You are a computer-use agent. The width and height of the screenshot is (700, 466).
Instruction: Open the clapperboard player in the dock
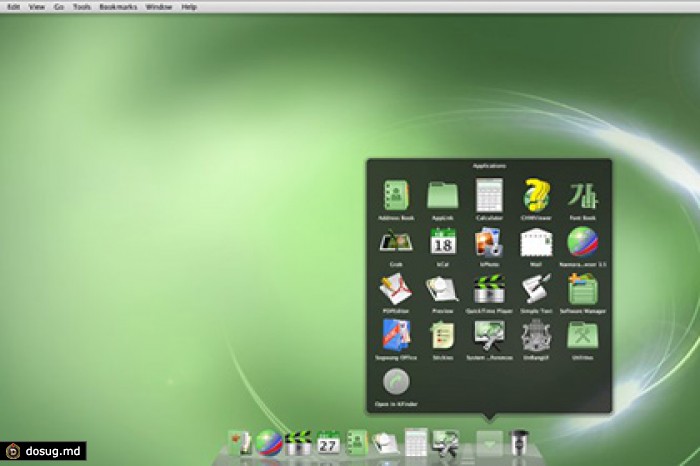[298, 443]
